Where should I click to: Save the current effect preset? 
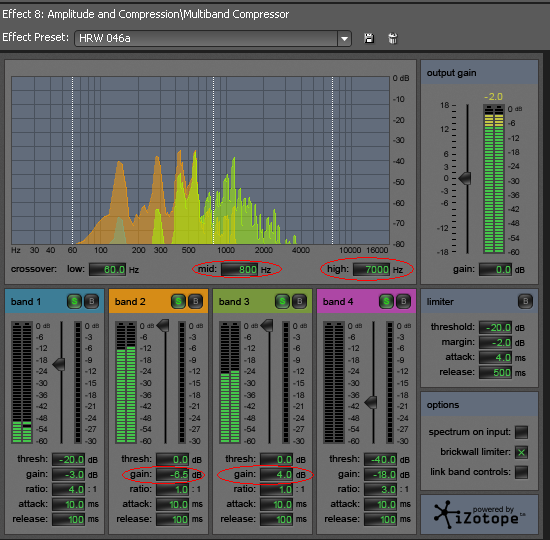click(x=369, y=38)
